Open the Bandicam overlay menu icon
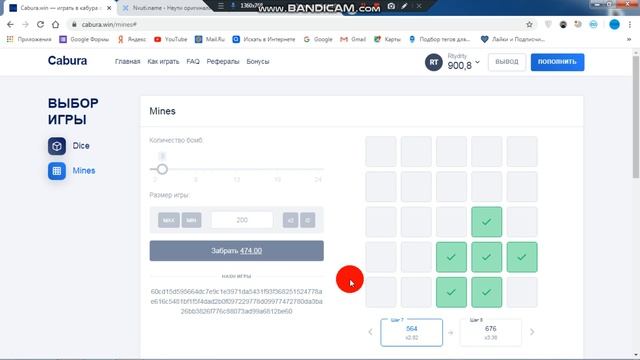640x360 pixels. 221,6
